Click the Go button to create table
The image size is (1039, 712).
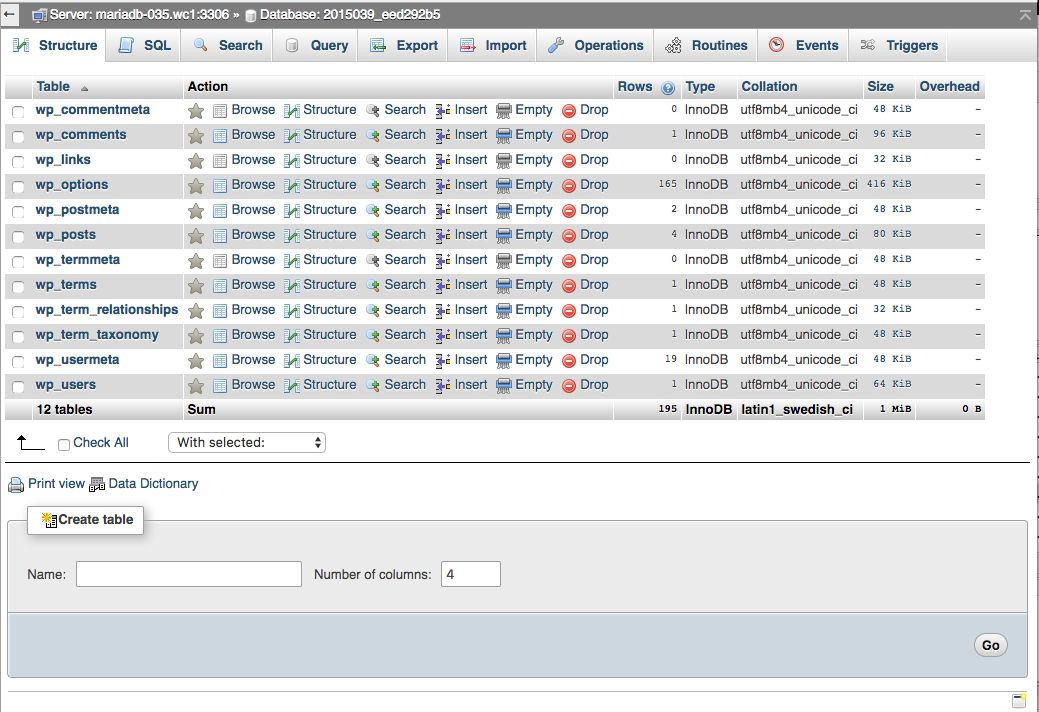991,645
